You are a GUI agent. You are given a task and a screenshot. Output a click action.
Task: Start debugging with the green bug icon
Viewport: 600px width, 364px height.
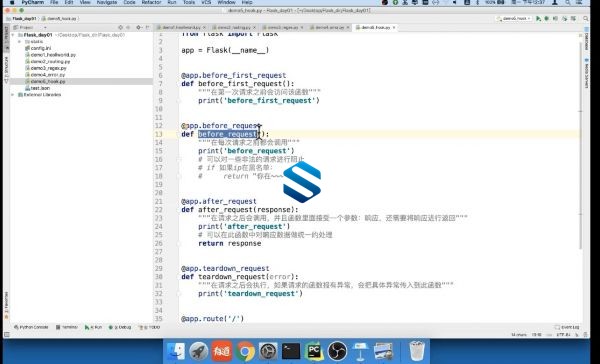[x=547, y=18]
